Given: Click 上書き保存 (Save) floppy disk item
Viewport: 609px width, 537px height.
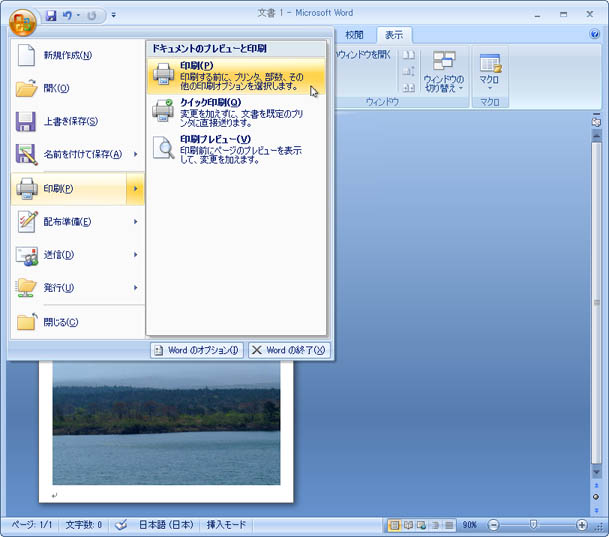Looking at the screenshot, I should 70,122.
